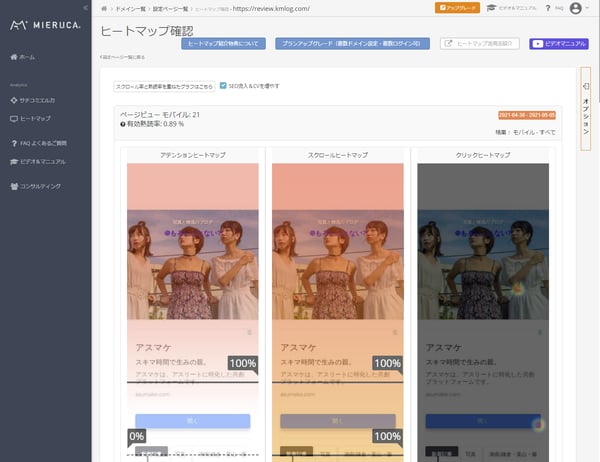Click the 有効熟読率: 0.89 % text
This screenshot has width=600, height=462.
pos(155,124)
